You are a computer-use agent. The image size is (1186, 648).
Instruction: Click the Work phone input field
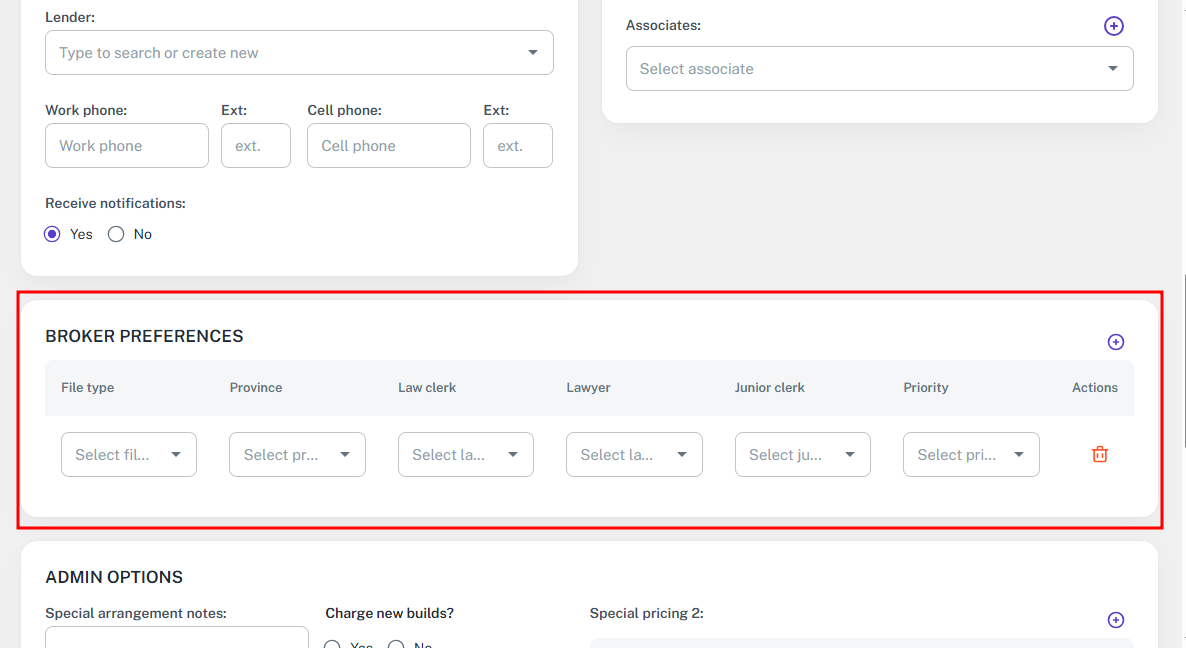tap(127, 146)
